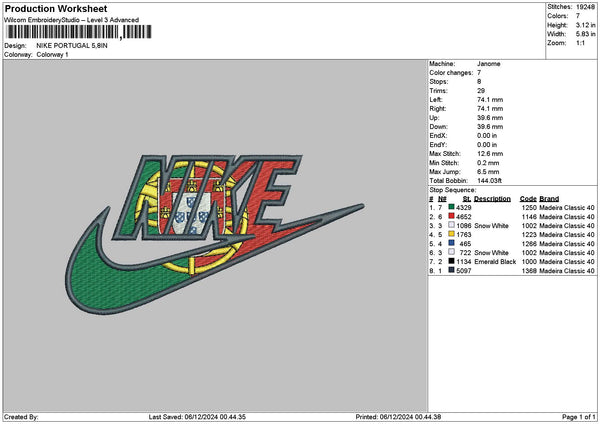Click the Nike Portugal embroidery design preview
Viewport: 600px width, 424px height.
point(214,234)
